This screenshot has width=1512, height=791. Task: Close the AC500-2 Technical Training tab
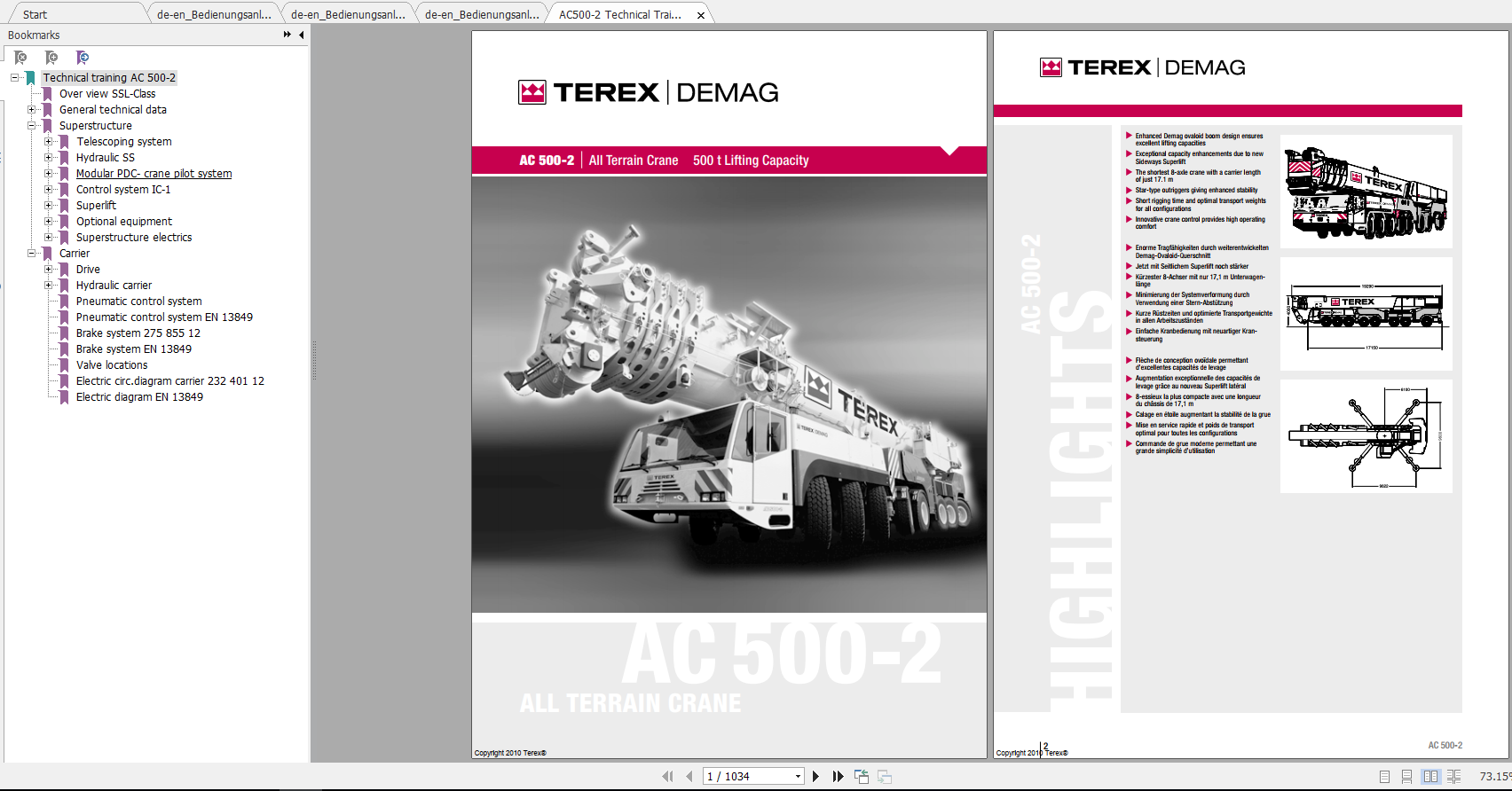(x=701, y=15)
